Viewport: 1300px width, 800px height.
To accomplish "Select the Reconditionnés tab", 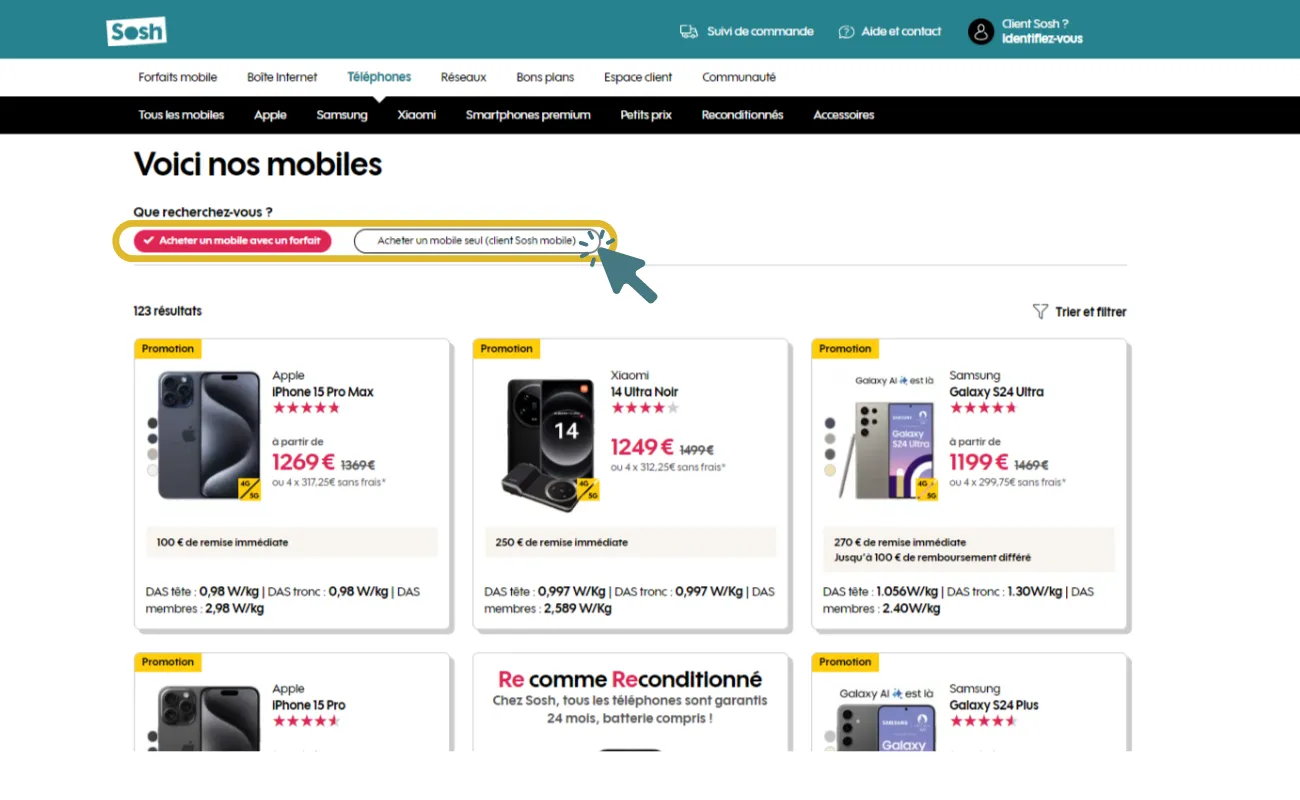I will point(742,115).
